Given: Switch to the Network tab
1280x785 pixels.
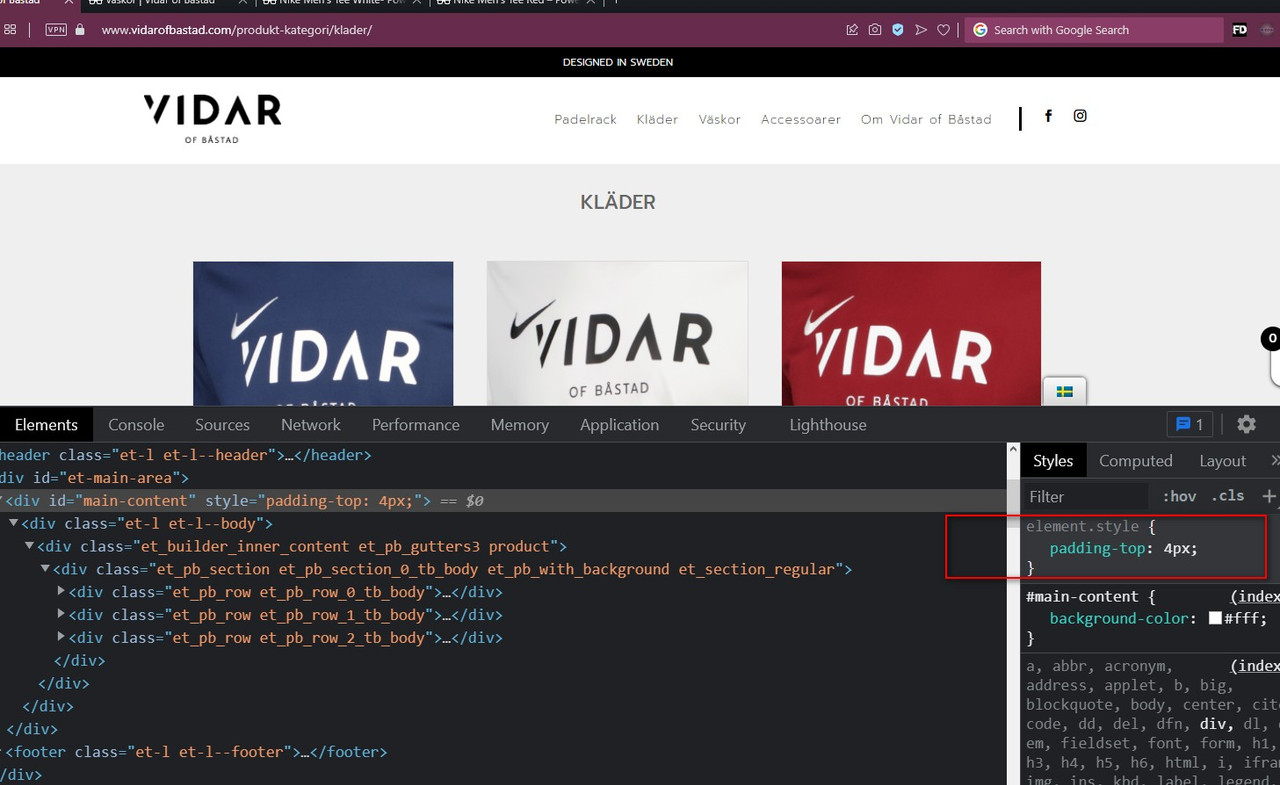Looking at the screenshot, I should point(311,424).
